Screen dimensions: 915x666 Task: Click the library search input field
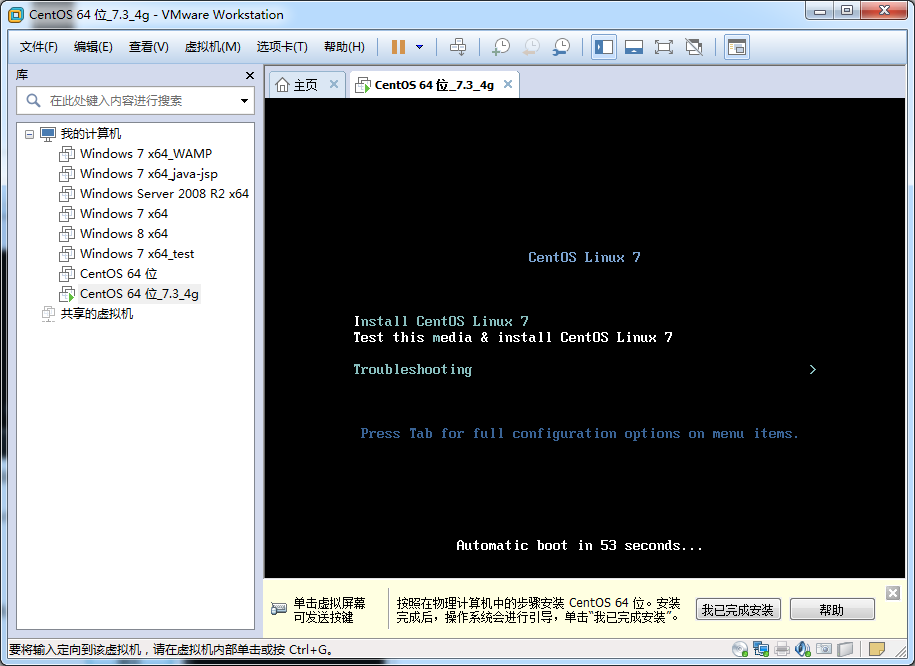click(x=135, y=100)
